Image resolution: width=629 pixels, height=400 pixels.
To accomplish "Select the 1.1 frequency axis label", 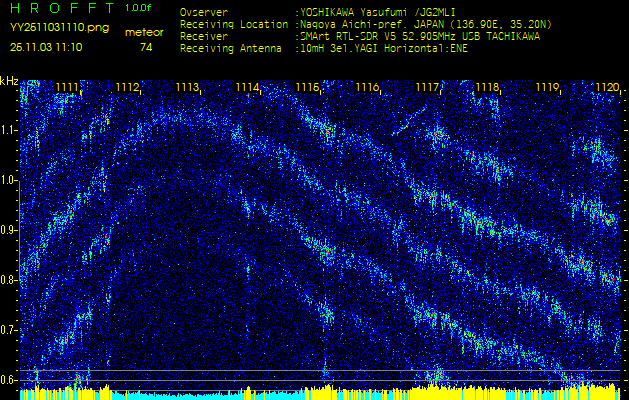I will 9,130.
